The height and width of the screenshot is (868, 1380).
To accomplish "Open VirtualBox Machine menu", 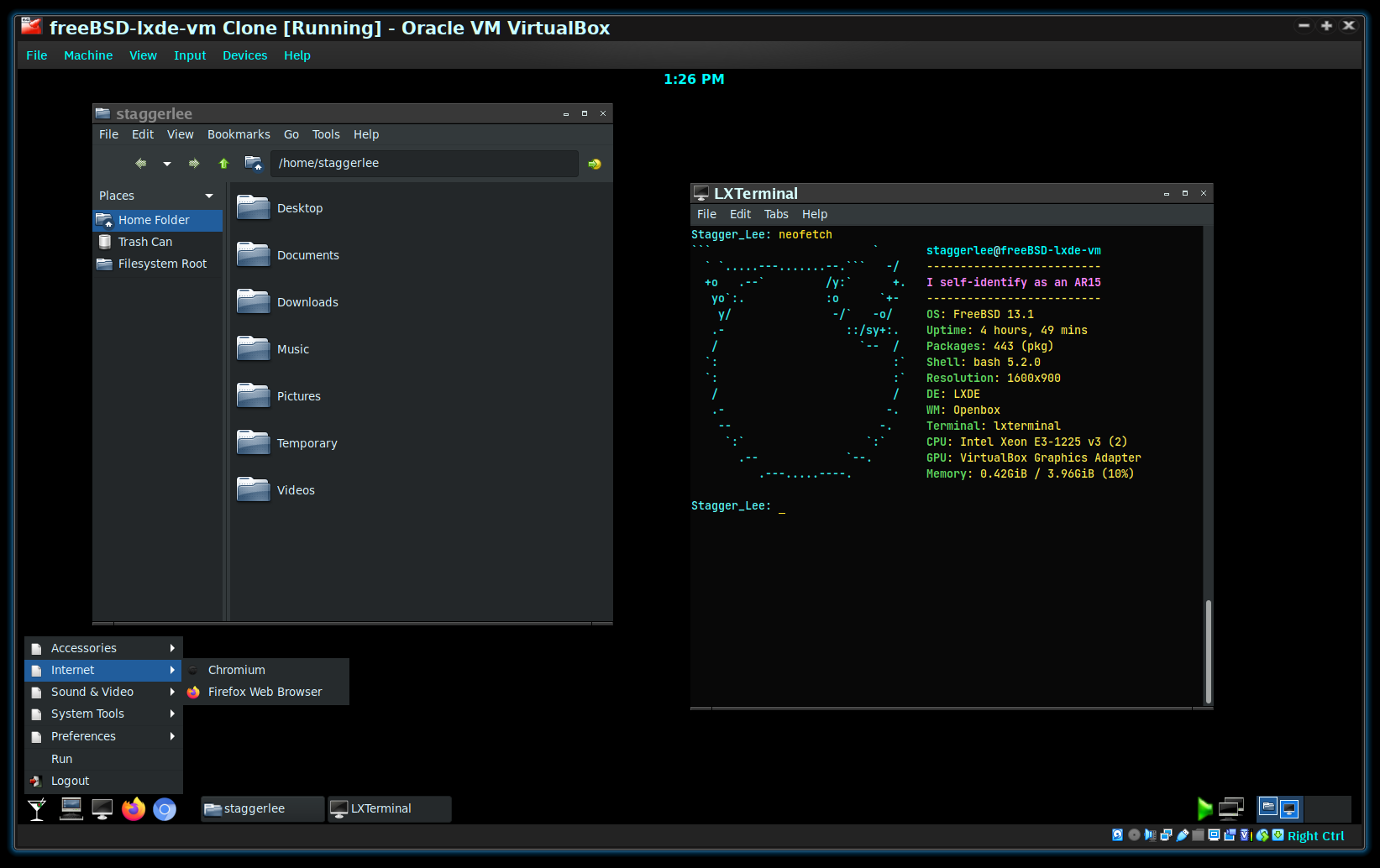I will pyautogui.click(x=88, y=55).
